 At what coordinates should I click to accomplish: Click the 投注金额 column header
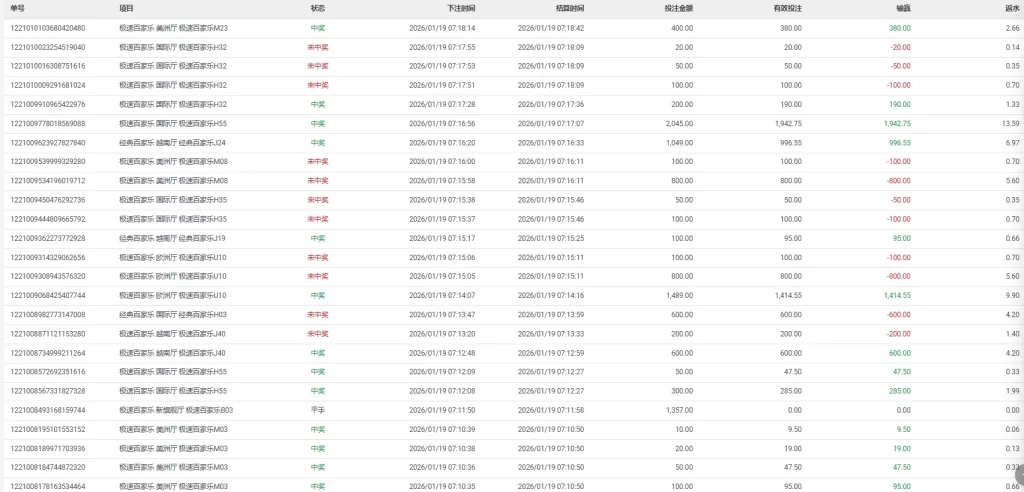678,7
